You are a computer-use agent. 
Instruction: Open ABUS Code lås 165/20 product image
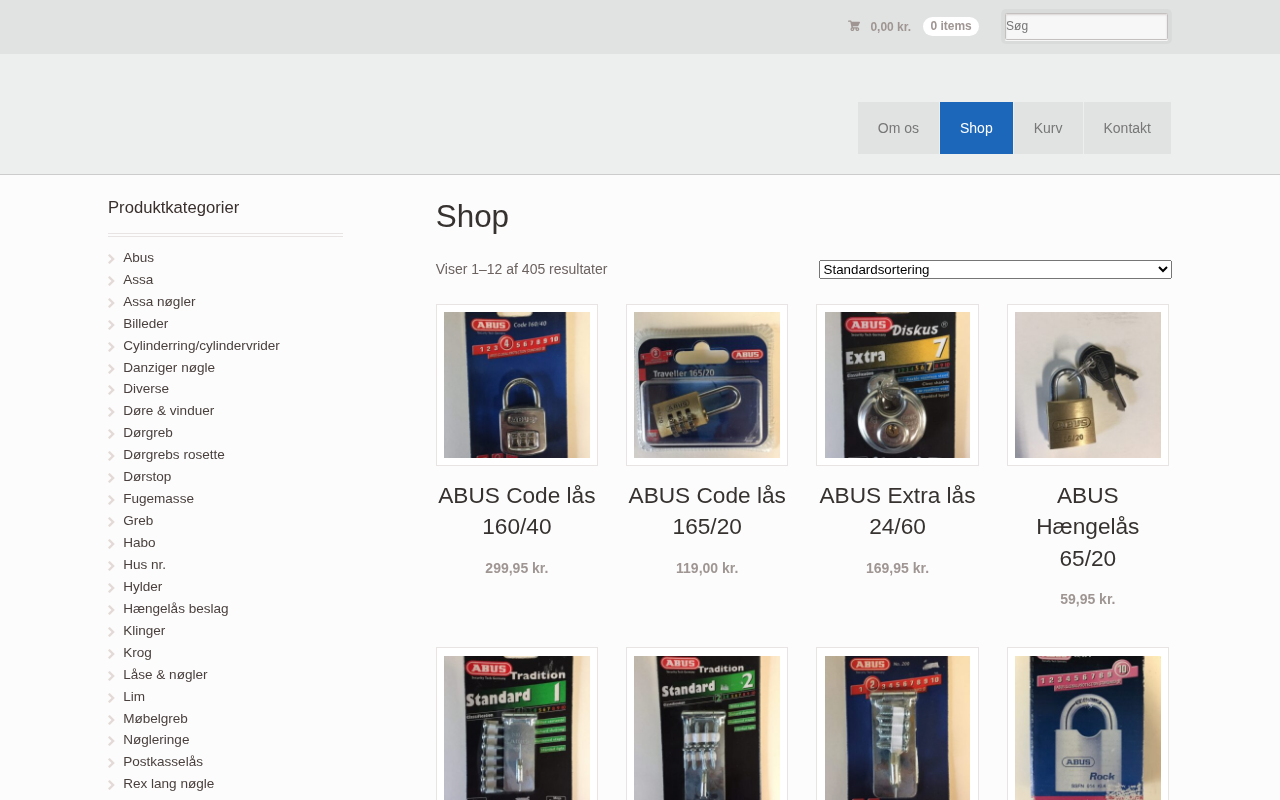click(x=707, y=385)
